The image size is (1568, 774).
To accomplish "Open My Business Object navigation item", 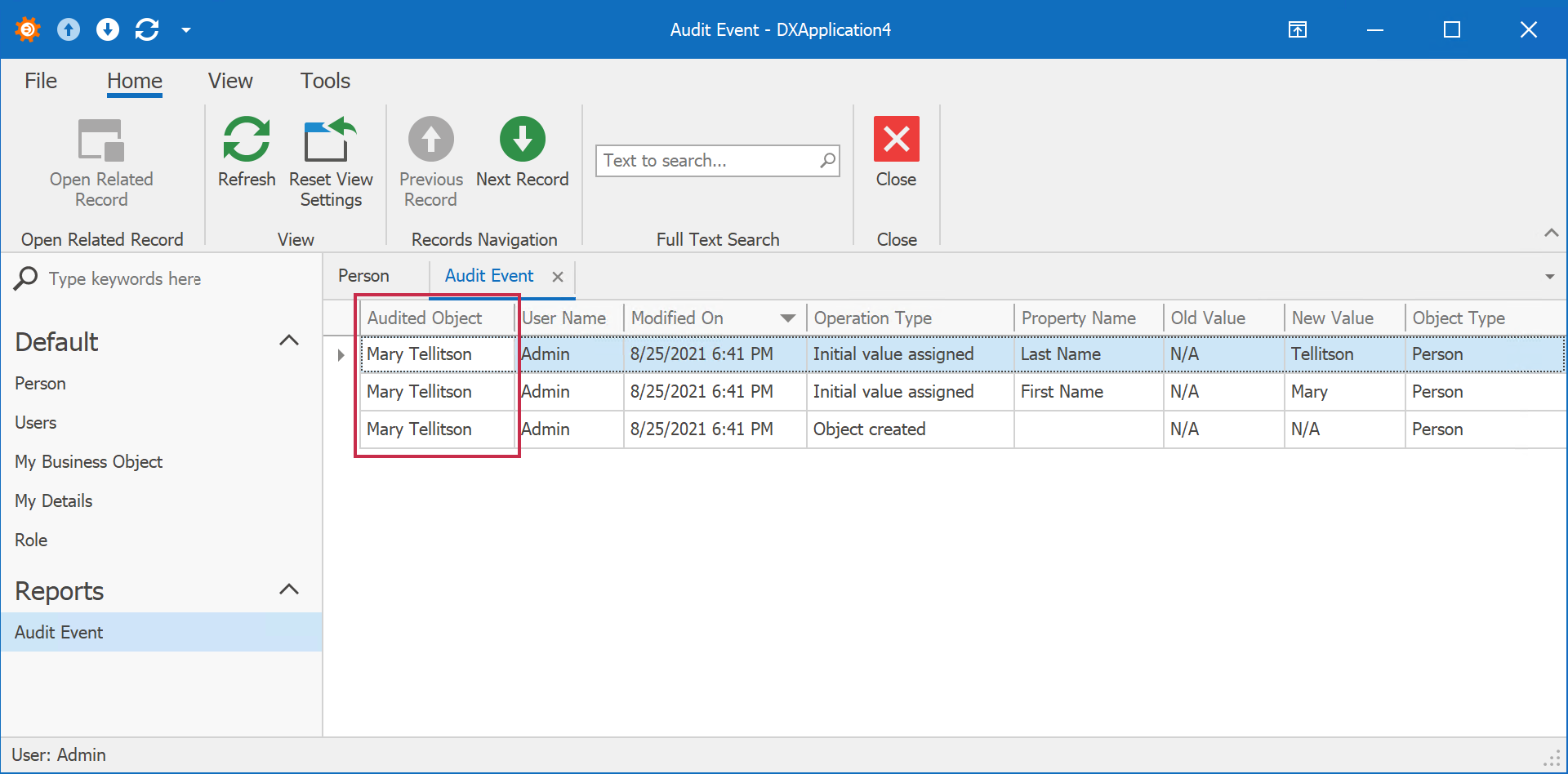I will coord(89,462).
